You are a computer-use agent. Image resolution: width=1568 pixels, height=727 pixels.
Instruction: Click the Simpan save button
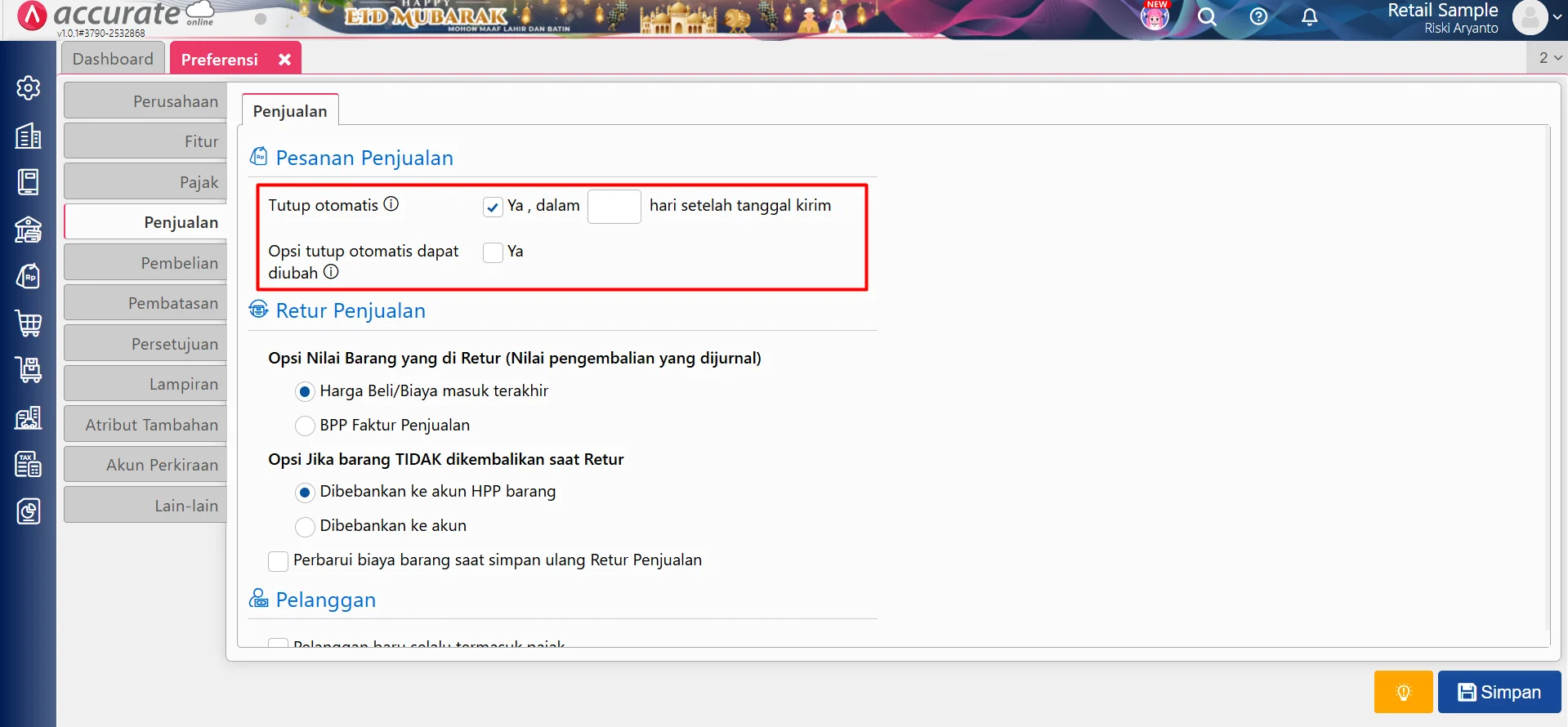point(1499,692)
